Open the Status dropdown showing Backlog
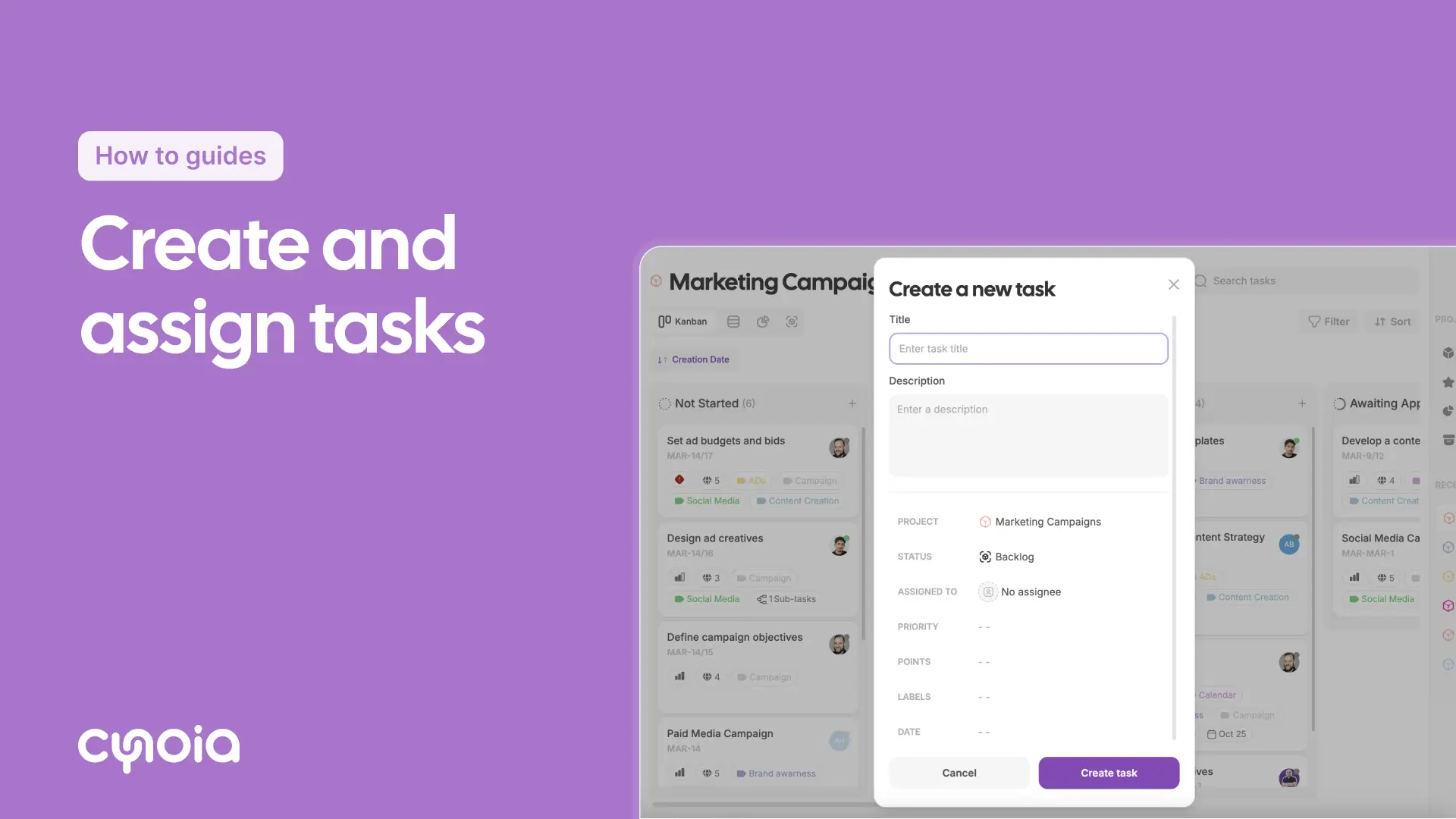This screenshot has height=819, width=1456. (x=1006, y=557)
